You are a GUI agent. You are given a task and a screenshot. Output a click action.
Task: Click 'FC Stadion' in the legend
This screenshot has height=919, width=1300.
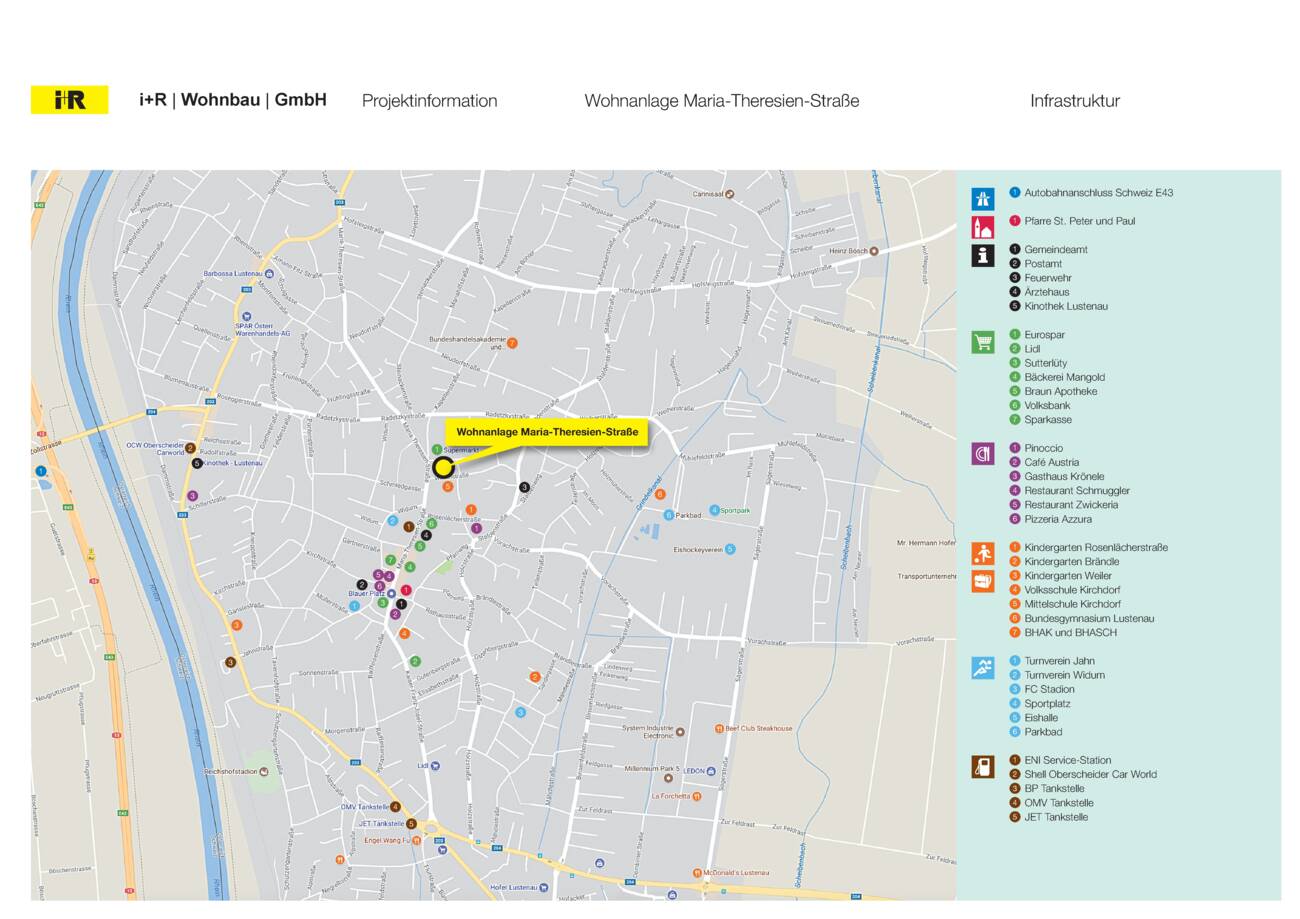[x=1049, y=689]
